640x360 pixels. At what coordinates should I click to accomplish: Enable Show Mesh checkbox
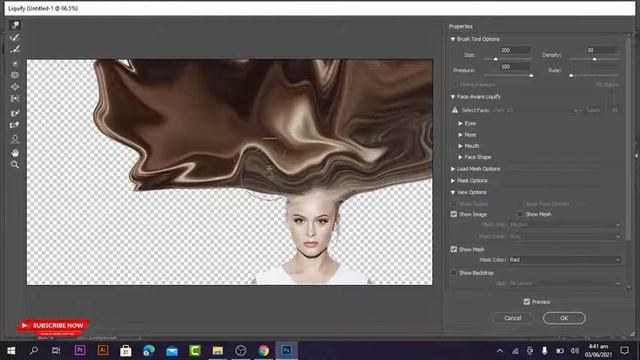520,214
